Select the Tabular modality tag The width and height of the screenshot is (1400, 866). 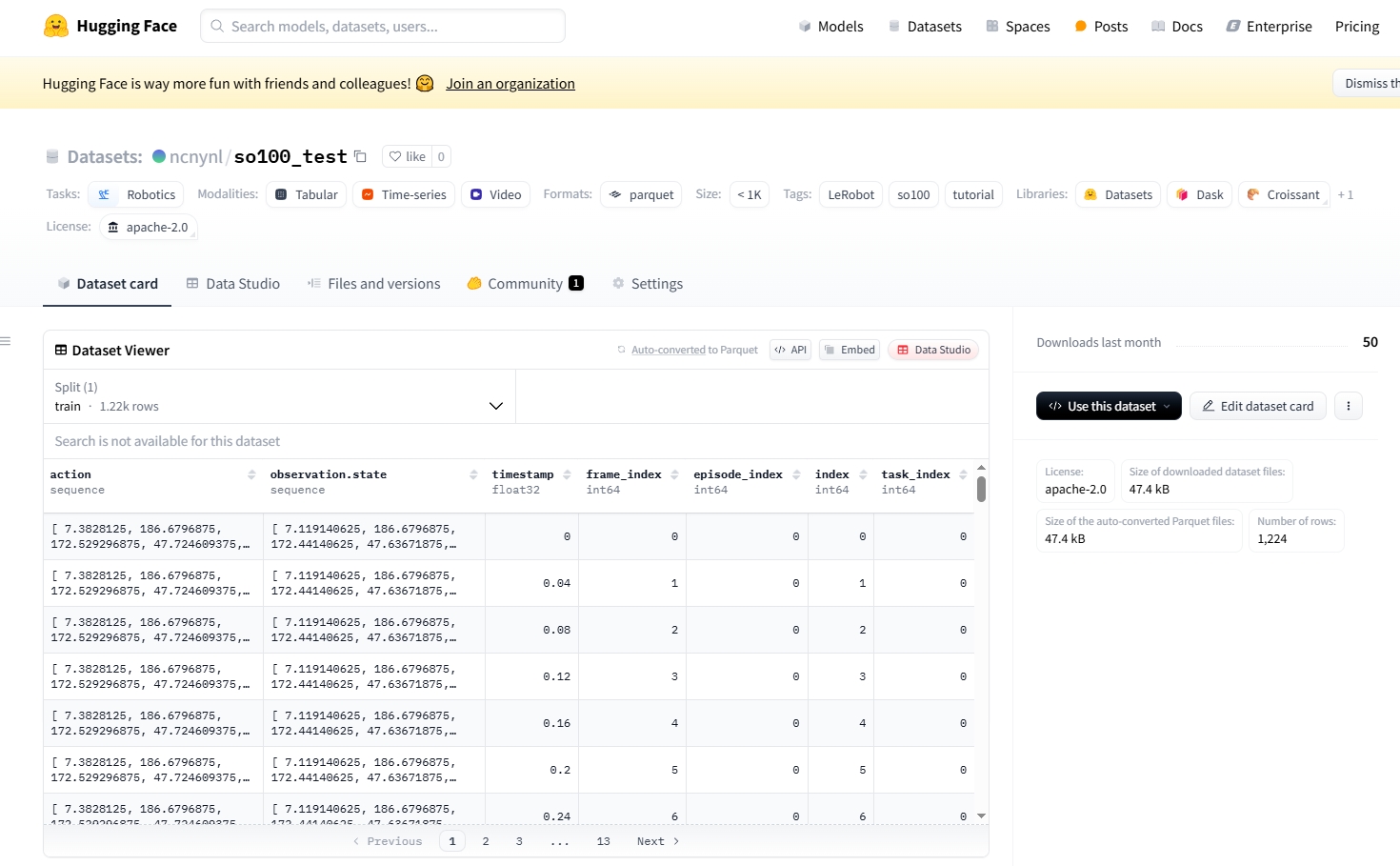pyautogui.click(x=306, y=194)
